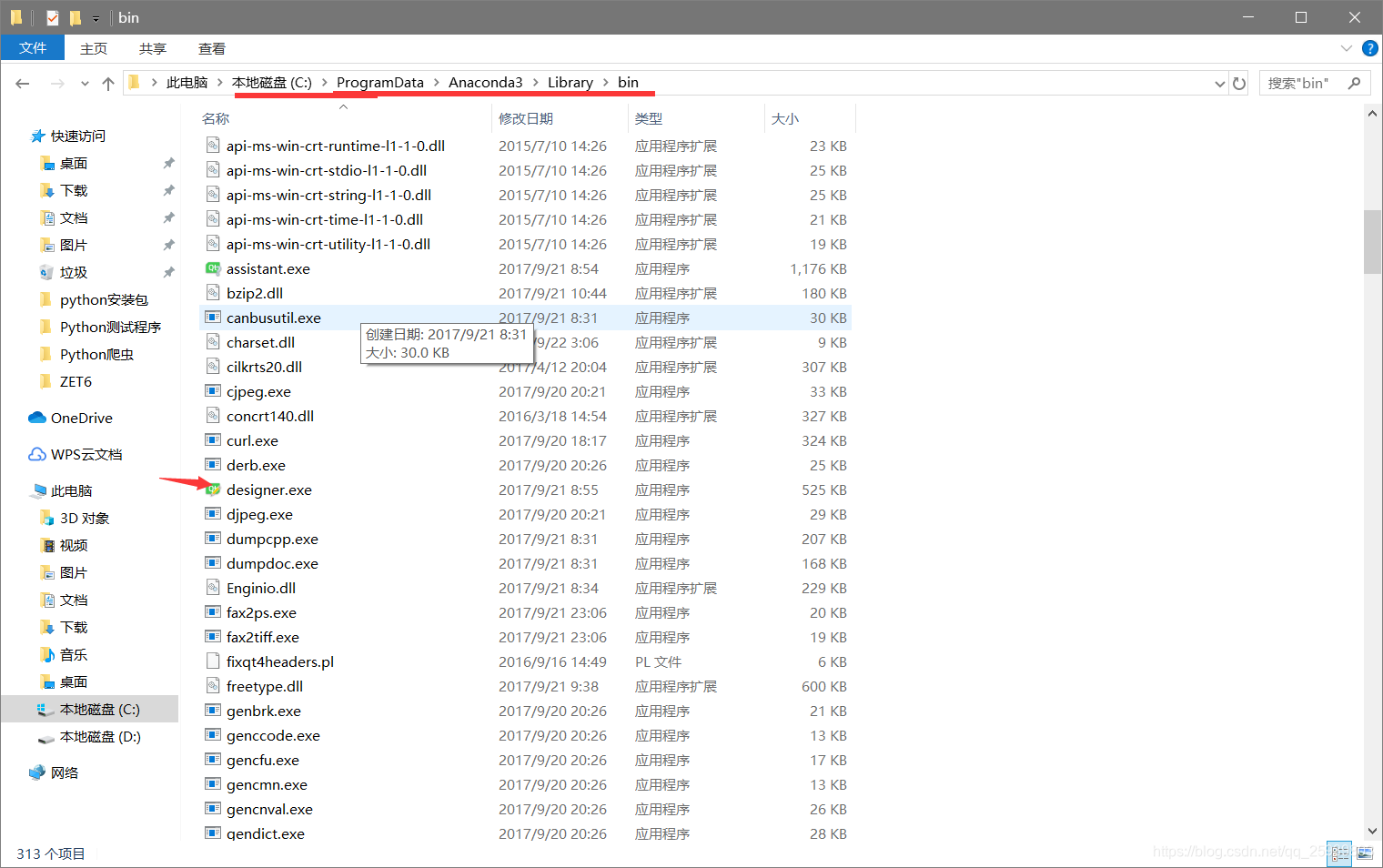Click Anaconda3 in the address breadcrumb
Image resolution: width=1383 pixels, height=868 pixels.
pos(486,83)
